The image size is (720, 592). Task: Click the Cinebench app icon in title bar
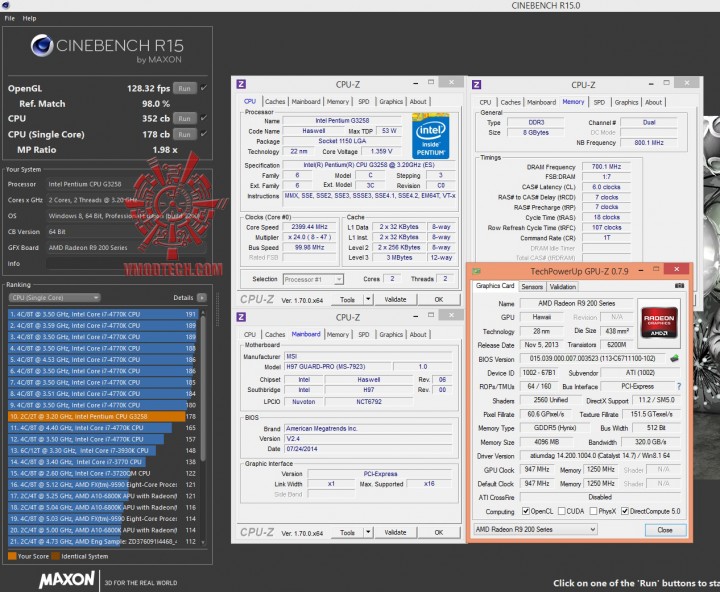(x=6, y=5)
